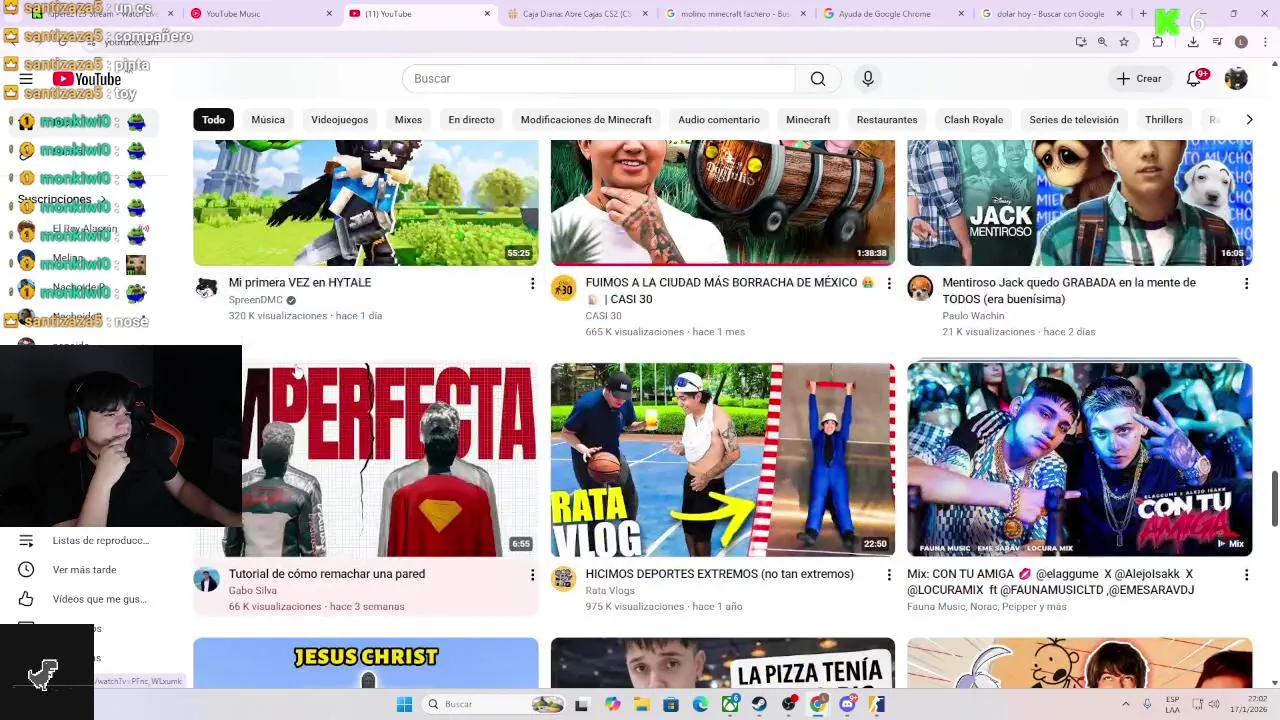
Task: Open Gabo Silva channel avatar
Action: pyautogui.click(x=207, y=579)
